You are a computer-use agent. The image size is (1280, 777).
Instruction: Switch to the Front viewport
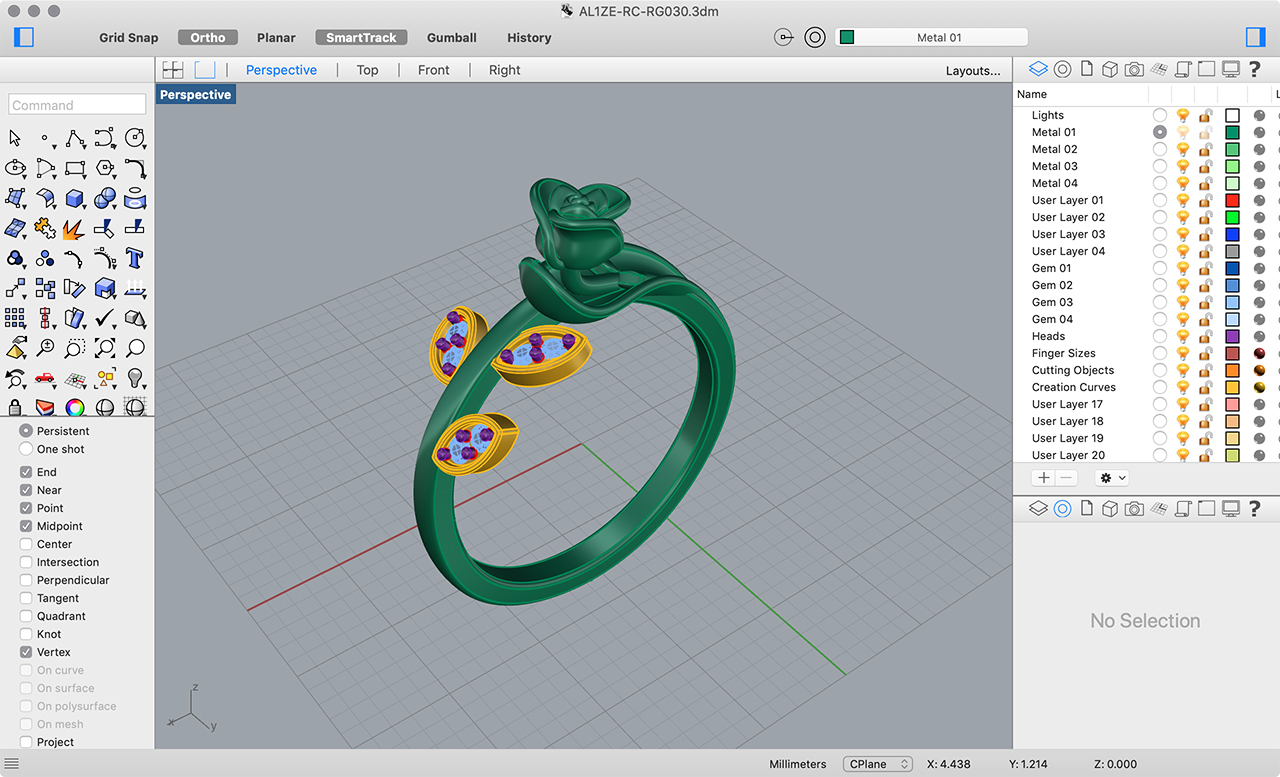pos(433,70)
